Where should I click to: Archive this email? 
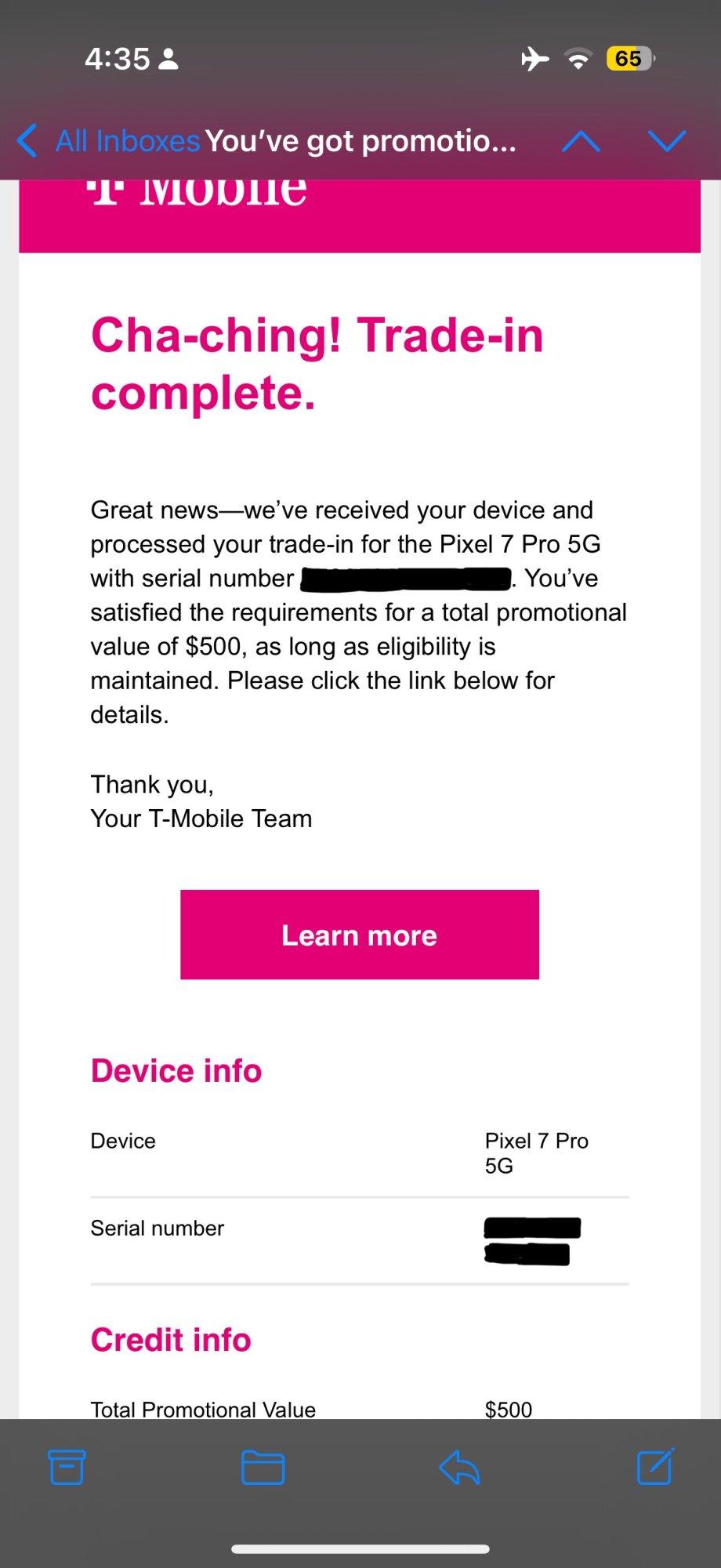coord(67,1467)
